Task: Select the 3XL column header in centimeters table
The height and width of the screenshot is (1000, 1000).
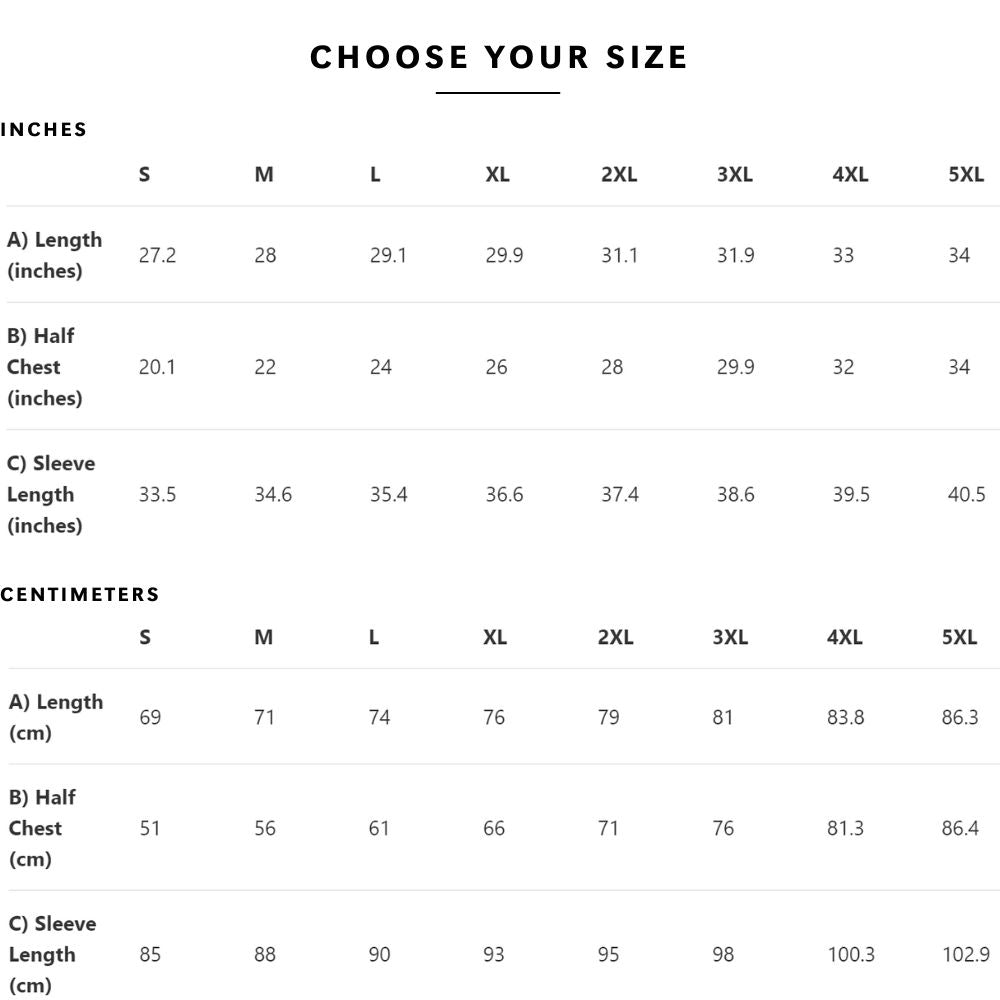Action: tap(730, 637)
